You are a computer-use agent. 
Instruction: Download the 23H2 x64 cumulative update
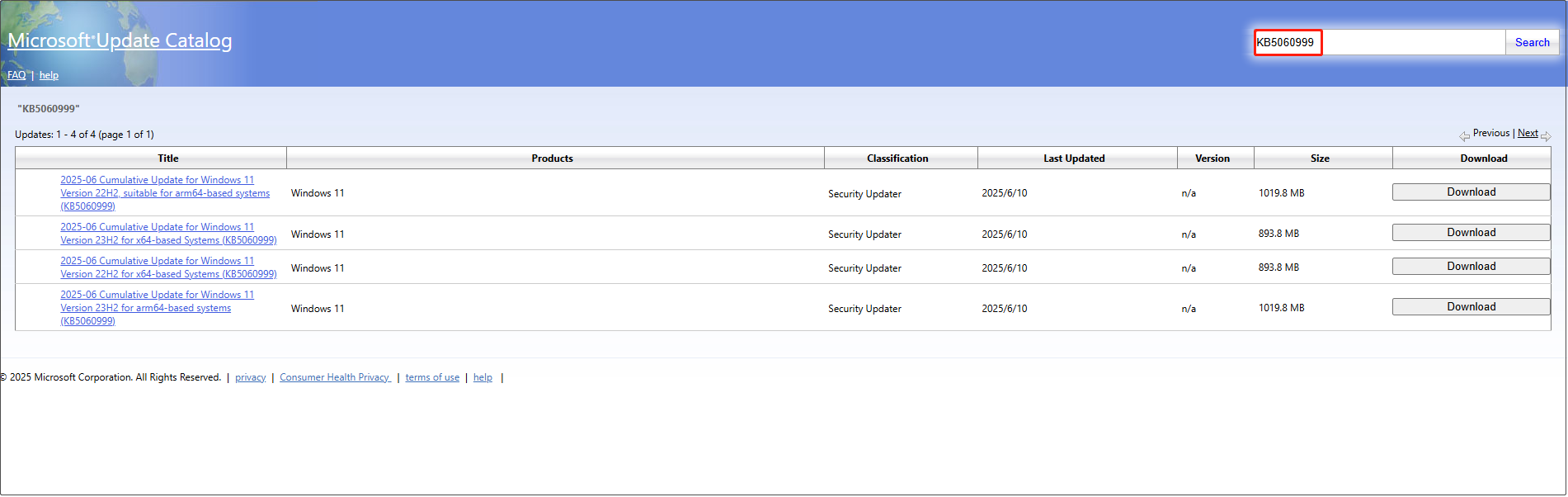[1471, 233]
